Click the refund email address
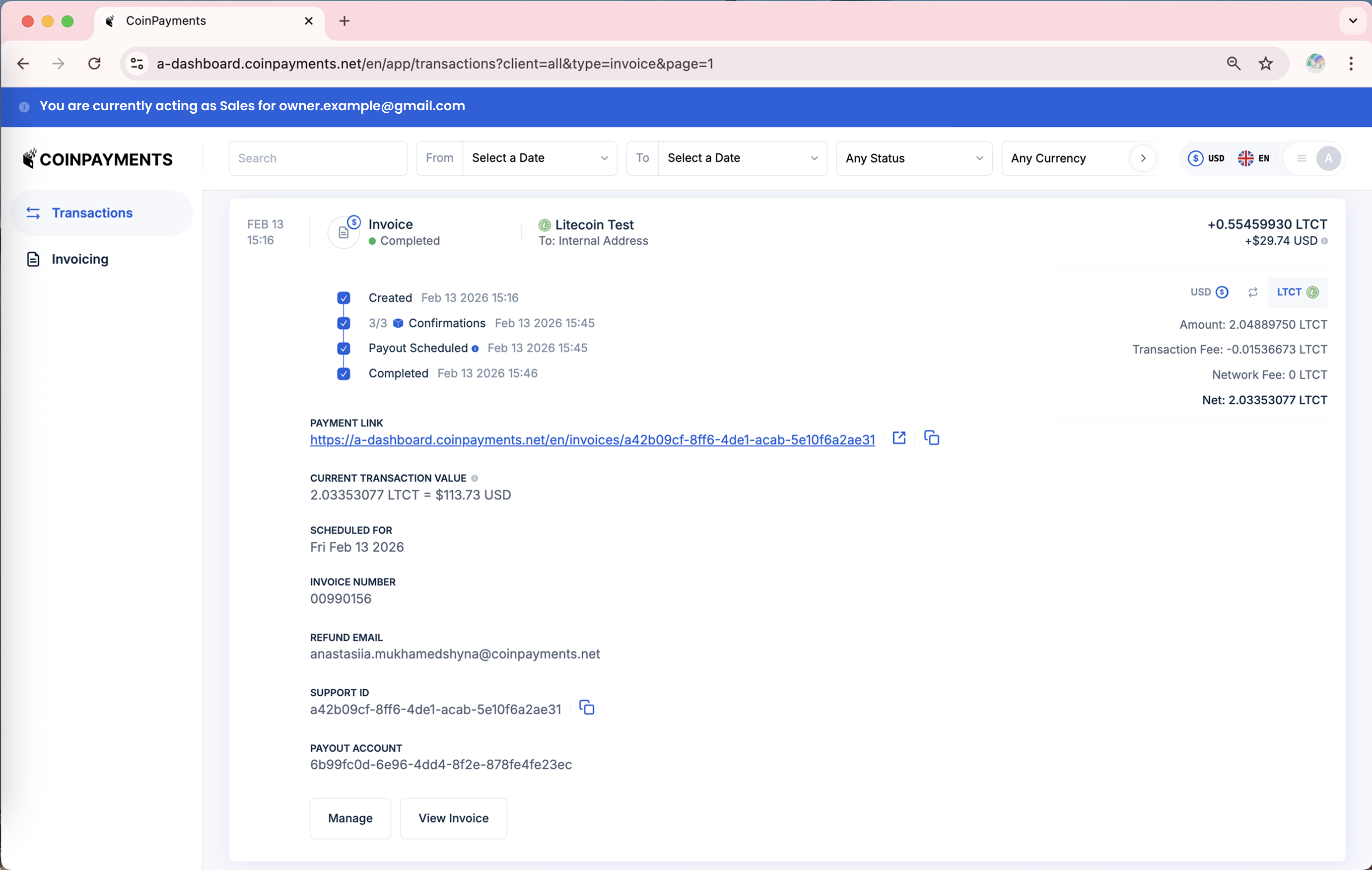 [455, 654]
